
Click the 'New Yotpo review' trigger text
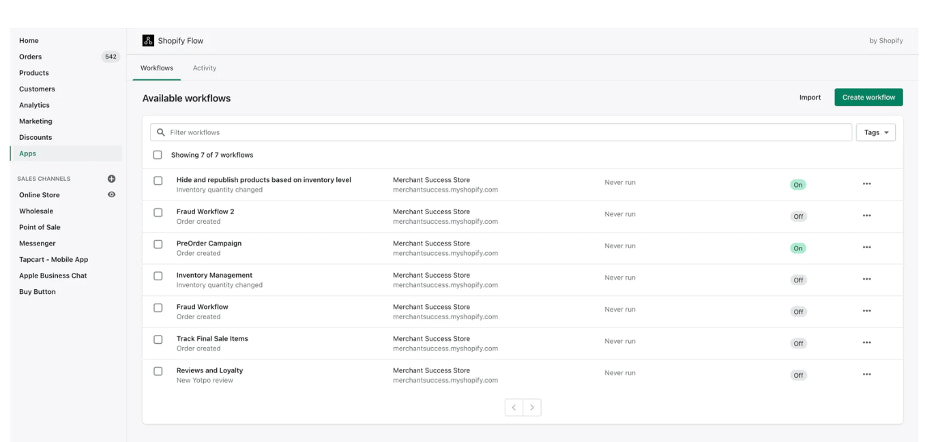(x=205, y=381)
